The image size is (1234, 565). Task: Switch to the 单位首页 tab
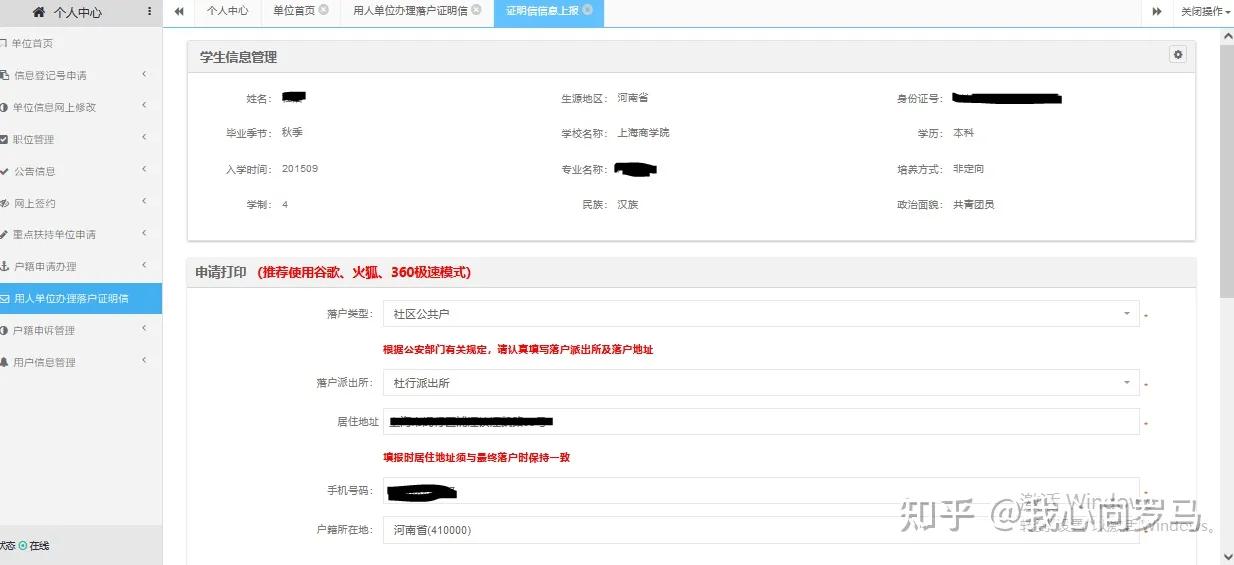[x=300, y=11]
